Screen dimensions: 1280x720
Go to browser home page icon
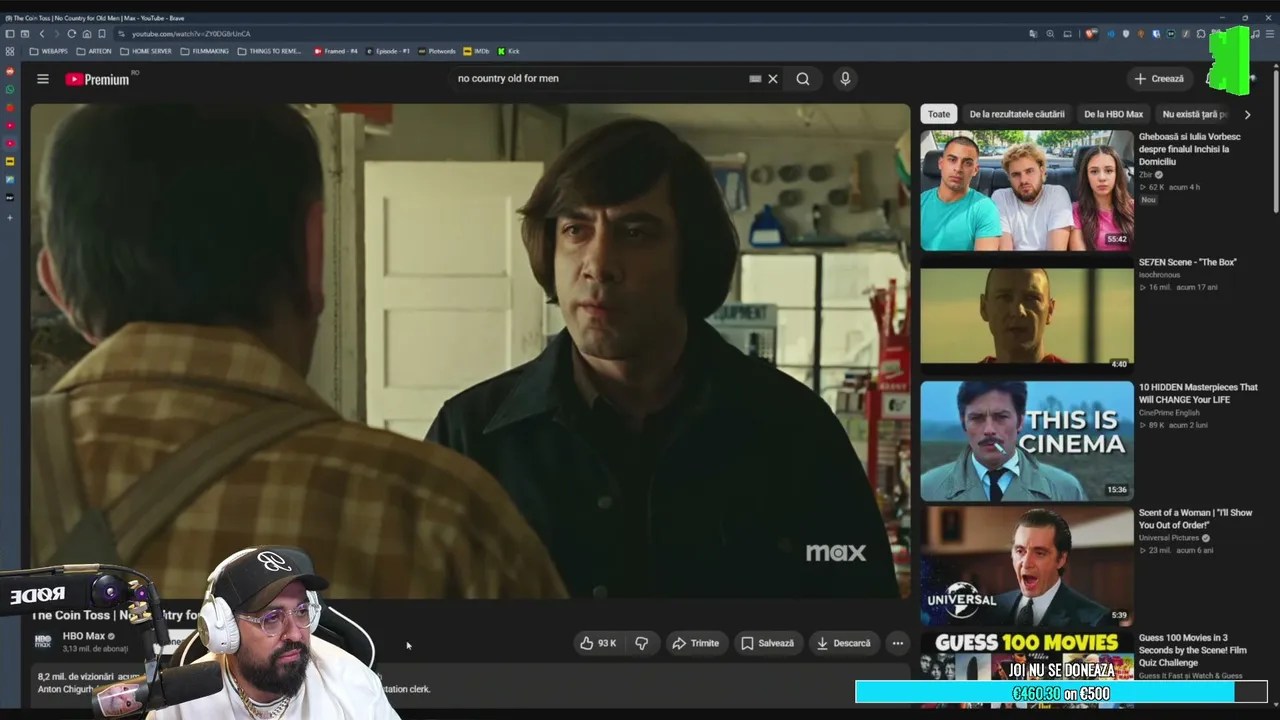click(x=87, y=34)
